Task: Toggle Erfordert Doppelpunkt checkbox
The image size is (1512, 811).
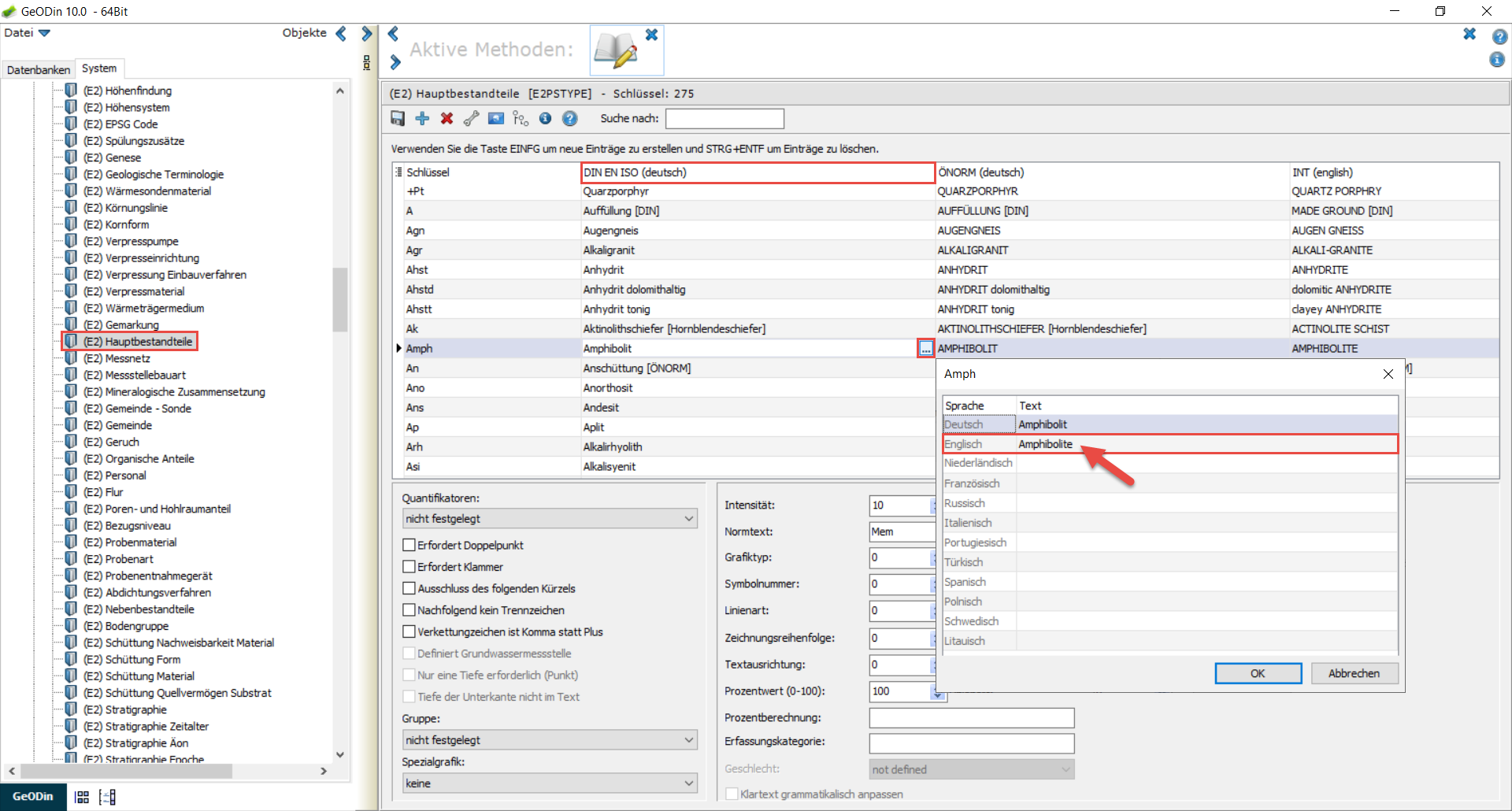Action: pos(409,545)
